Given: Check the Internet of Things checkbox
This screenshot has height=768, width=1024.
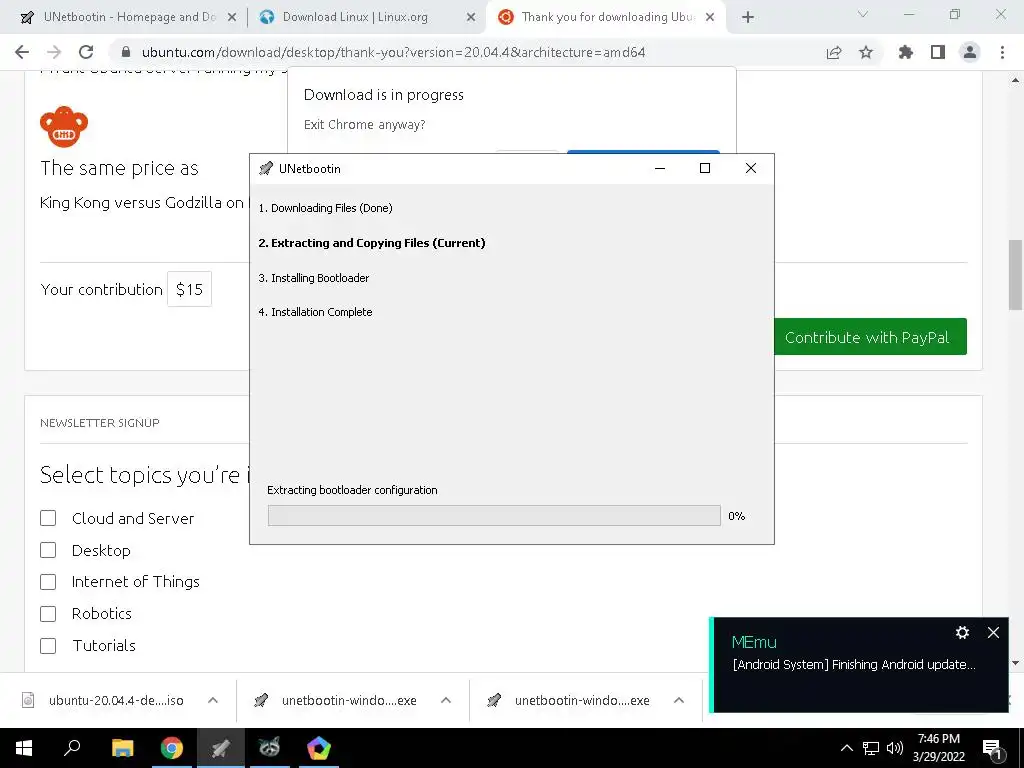Looking at the screenshot, I should 48,582.
